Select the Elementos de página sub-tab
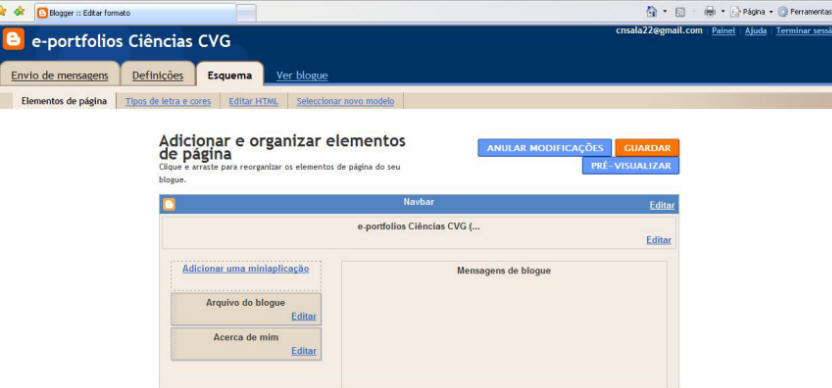Viewport: 832px width, 388px height. click(x=64, y=100)
